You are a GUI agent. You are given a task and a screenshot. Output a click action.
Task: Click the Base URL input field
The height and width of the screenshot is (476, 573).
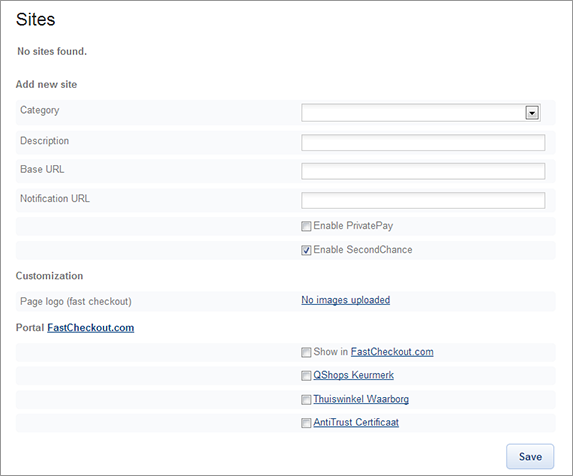click(x=423, y=171)
